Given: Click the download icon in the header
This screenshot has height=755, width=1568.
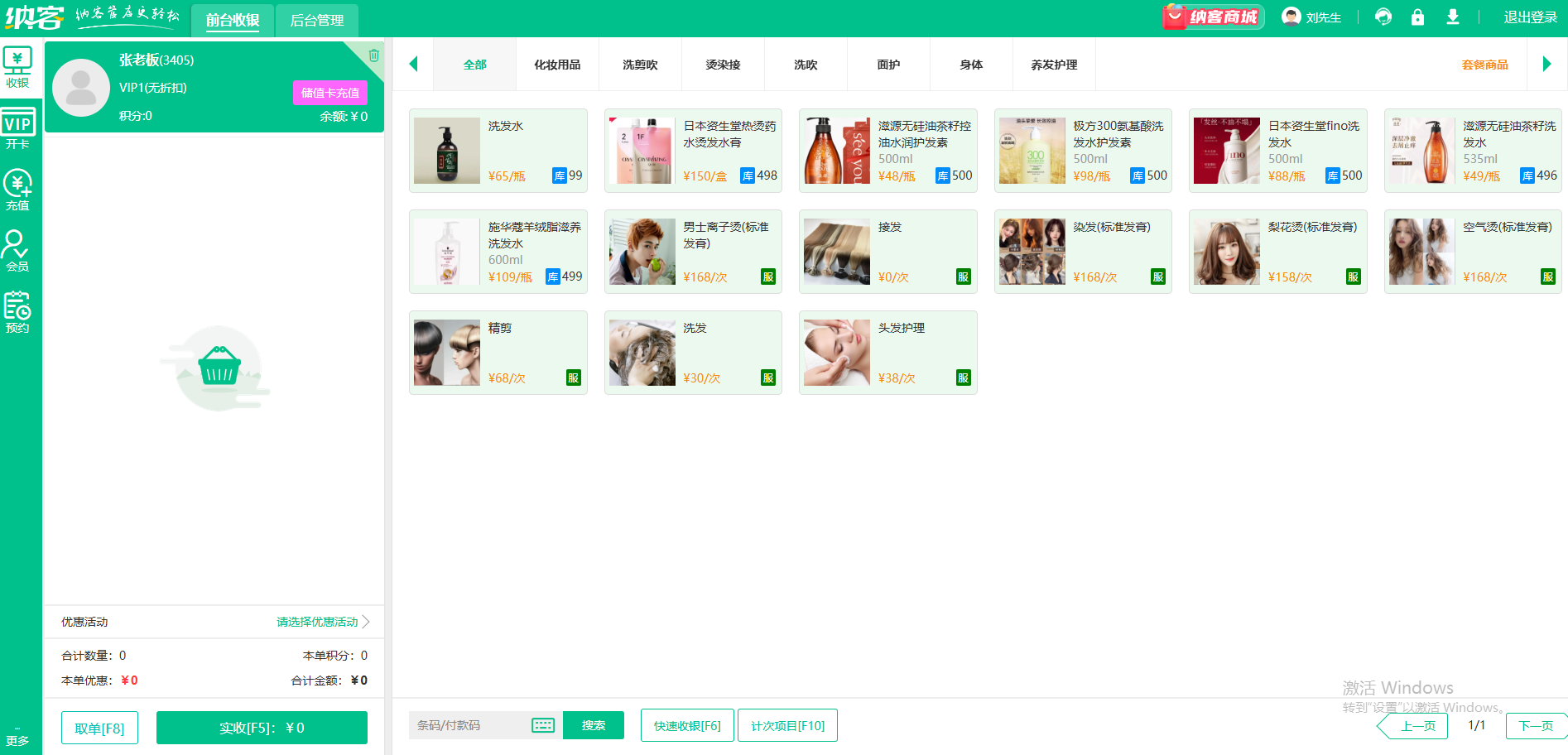Looking at the screenshot, I should click(1452, 17).
